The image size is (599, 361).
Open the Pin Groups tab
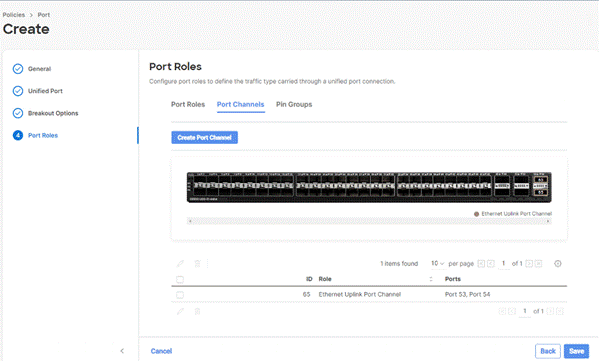click(x=294, y=104)
